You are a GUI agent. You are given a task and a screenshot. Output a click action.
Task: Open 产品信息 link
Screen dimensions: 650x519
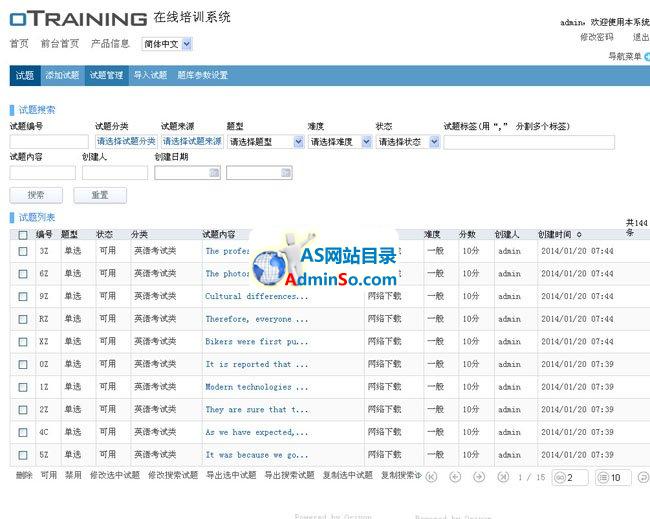point(110,44)
